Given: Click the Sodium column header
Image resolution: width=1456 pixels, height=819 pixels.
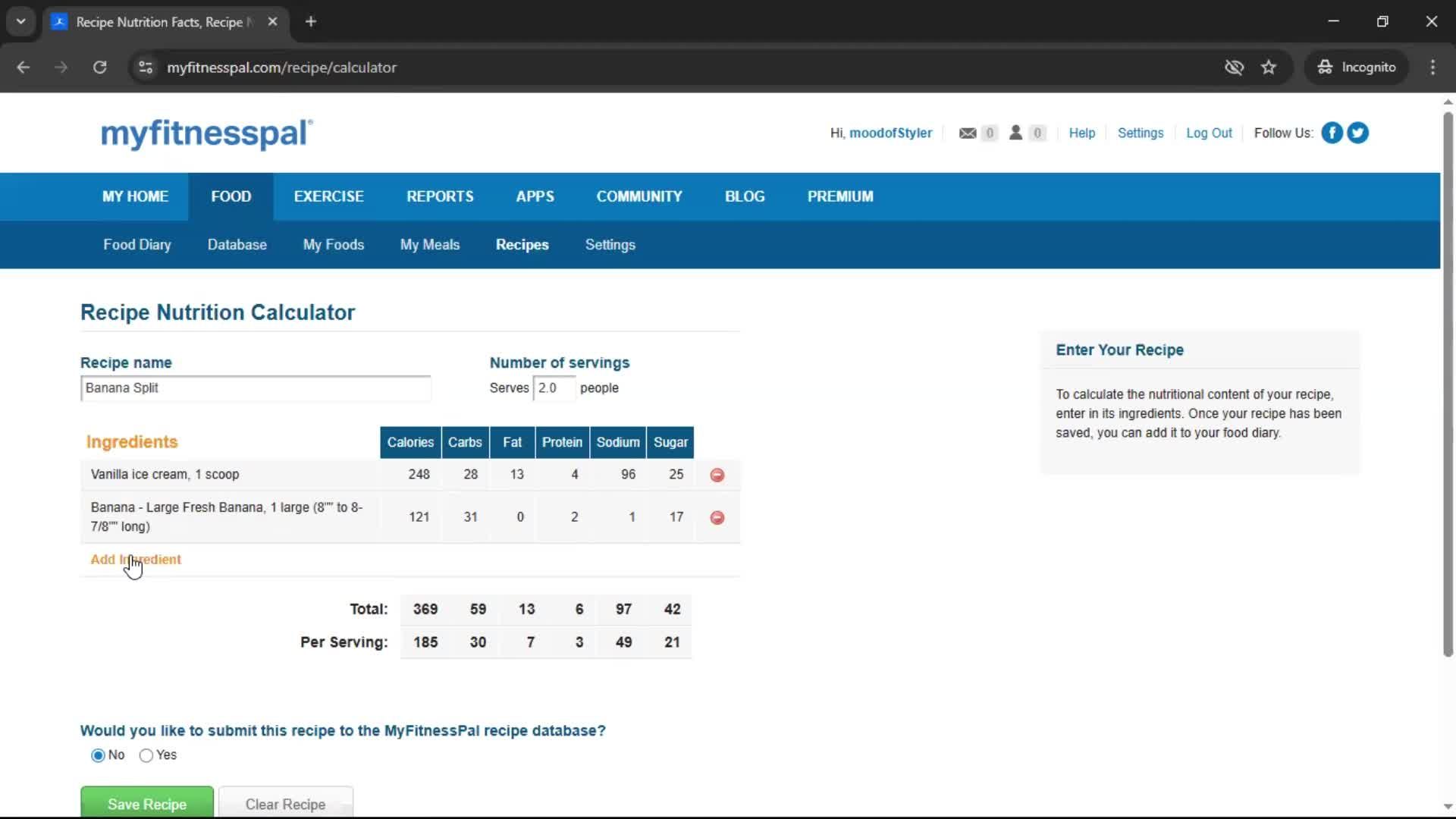Looking at the screenshot, I should coord(618,442).
